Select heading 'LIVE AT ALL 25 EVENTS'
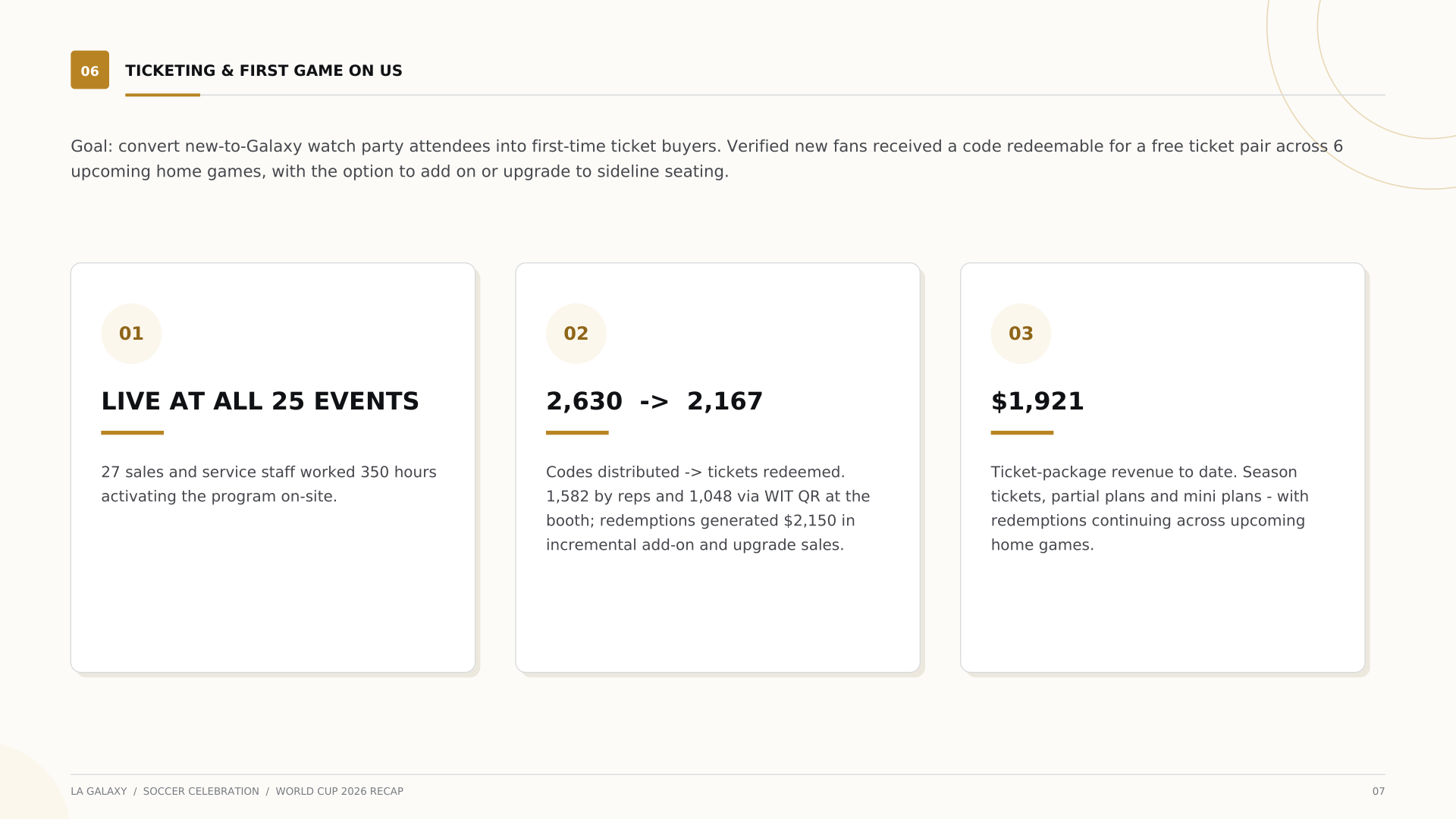Screen dimensions: 1456x819 coord(260,401)
